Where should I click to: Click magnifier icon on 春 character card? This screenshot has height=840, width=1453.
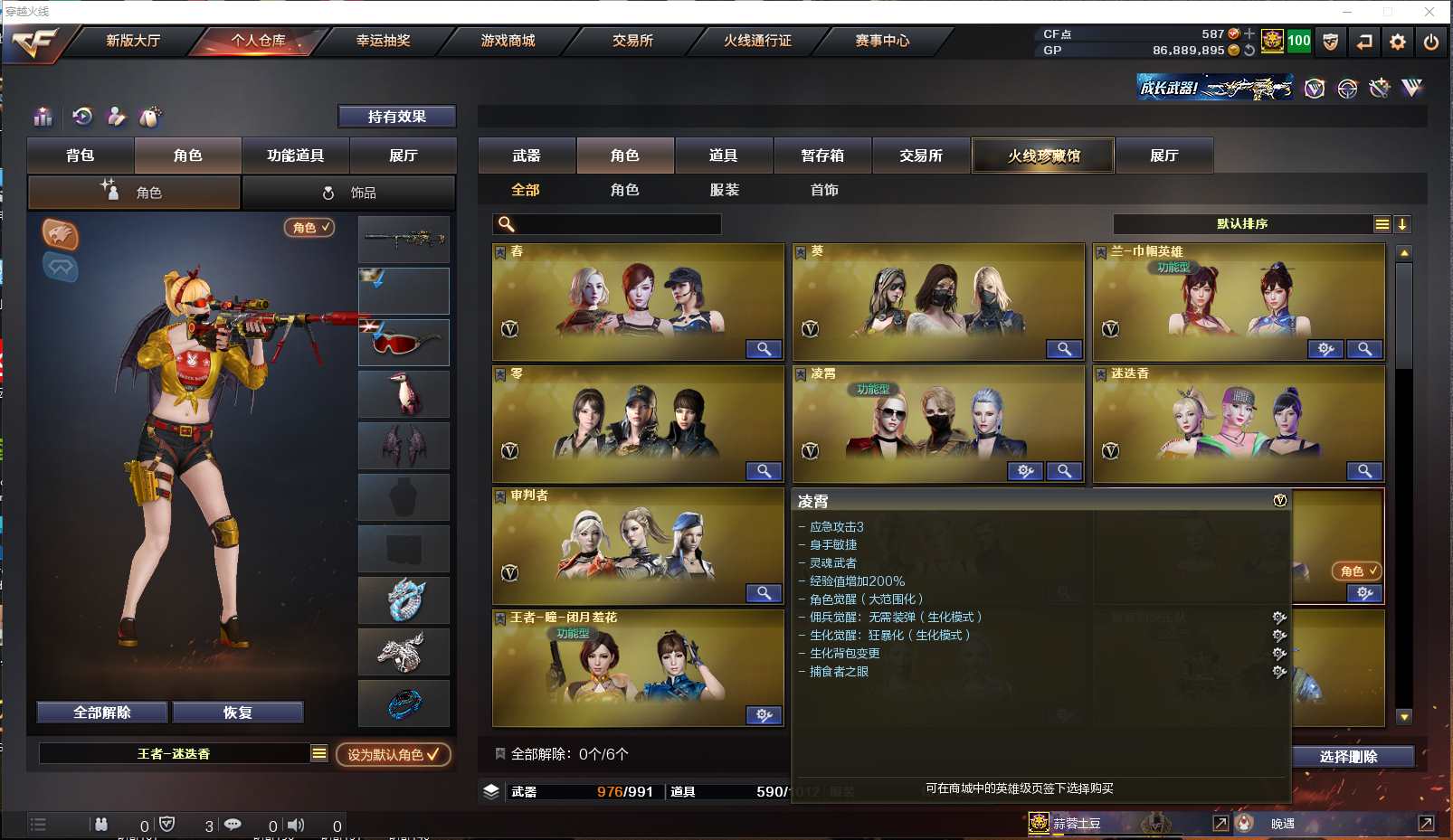764,349
